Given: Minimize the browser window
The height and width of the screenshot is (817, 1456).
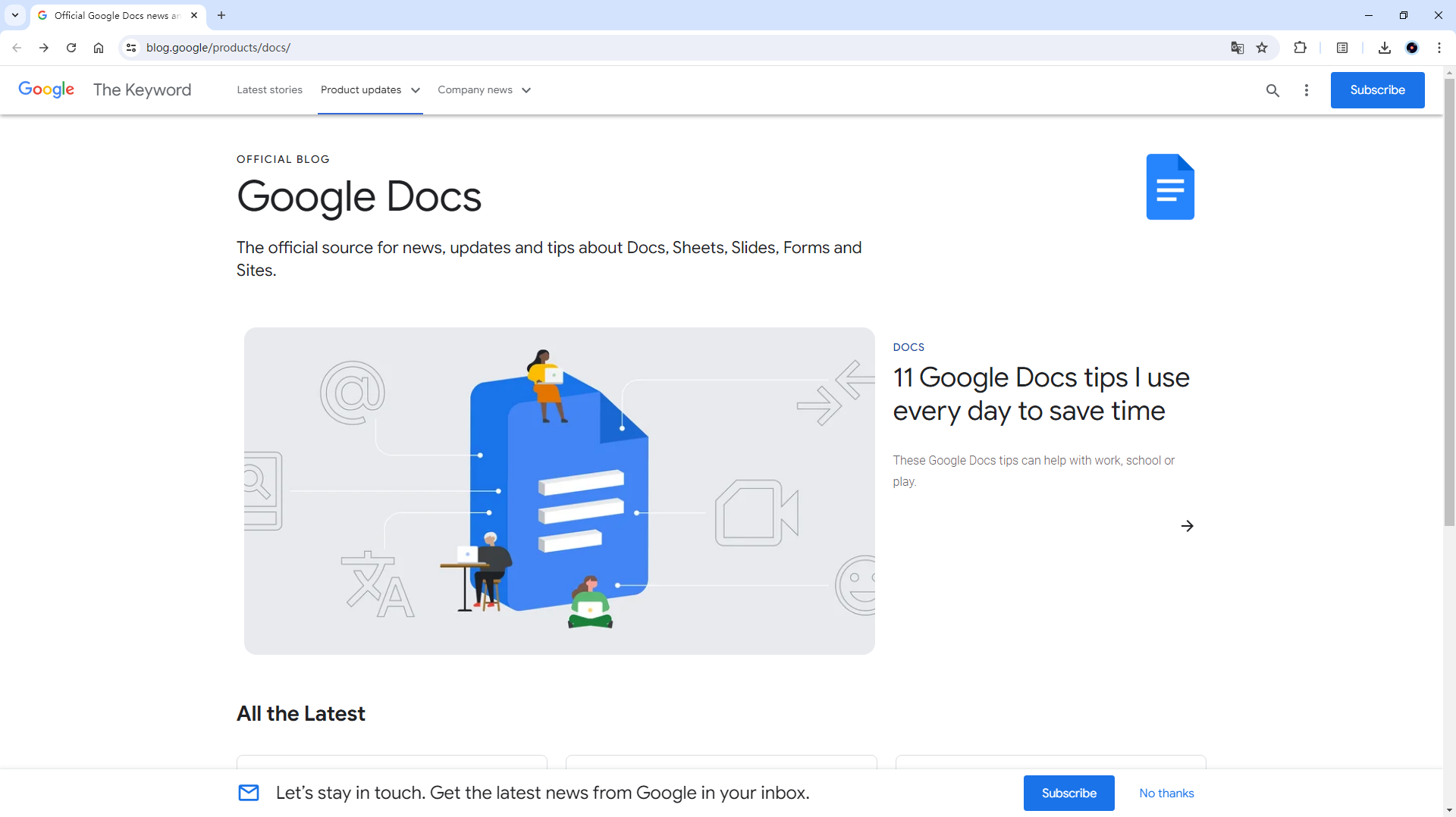Looking at the screenshot, I should (x=1369, y=15).
